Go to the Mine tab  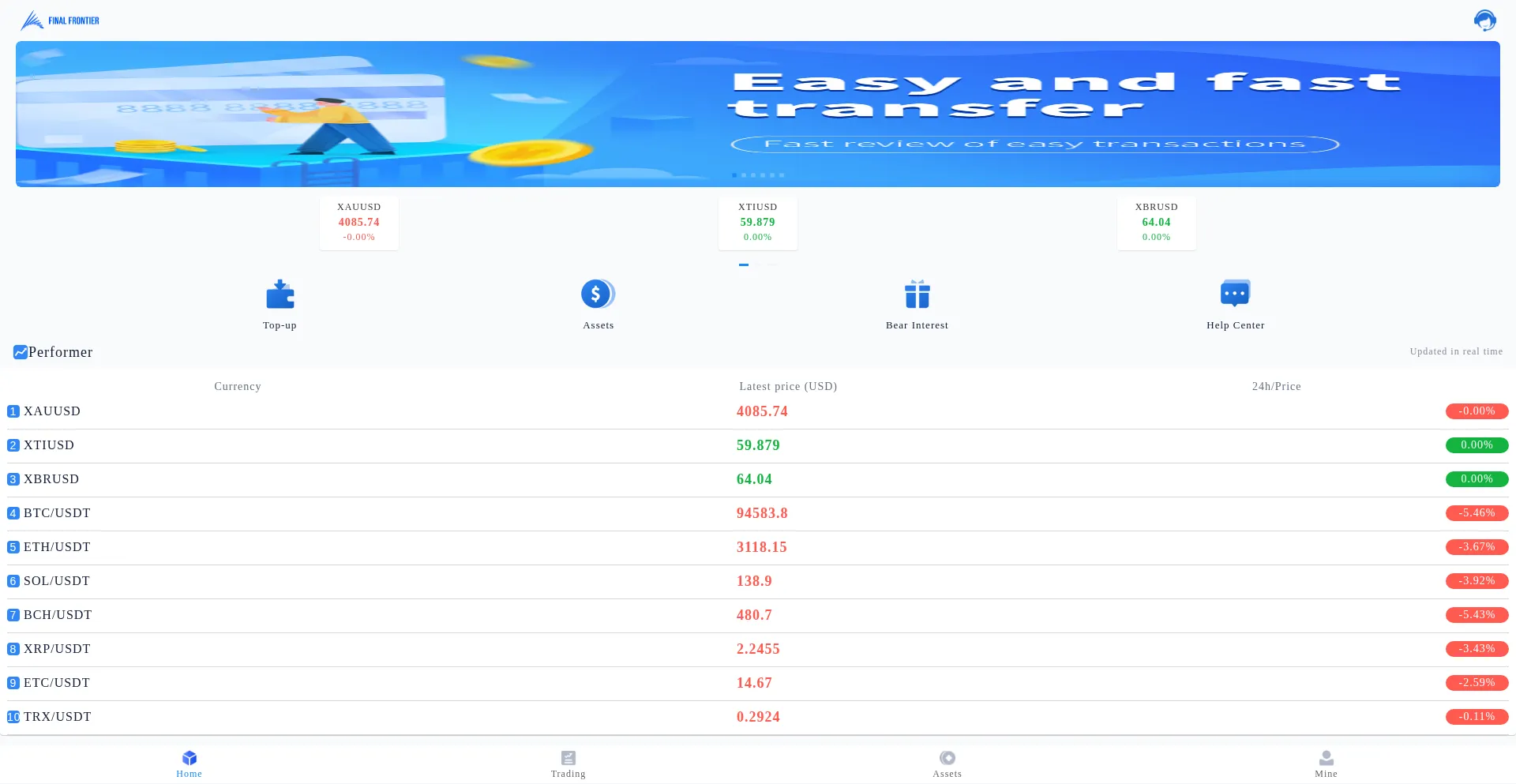[x=1326, y=763]
